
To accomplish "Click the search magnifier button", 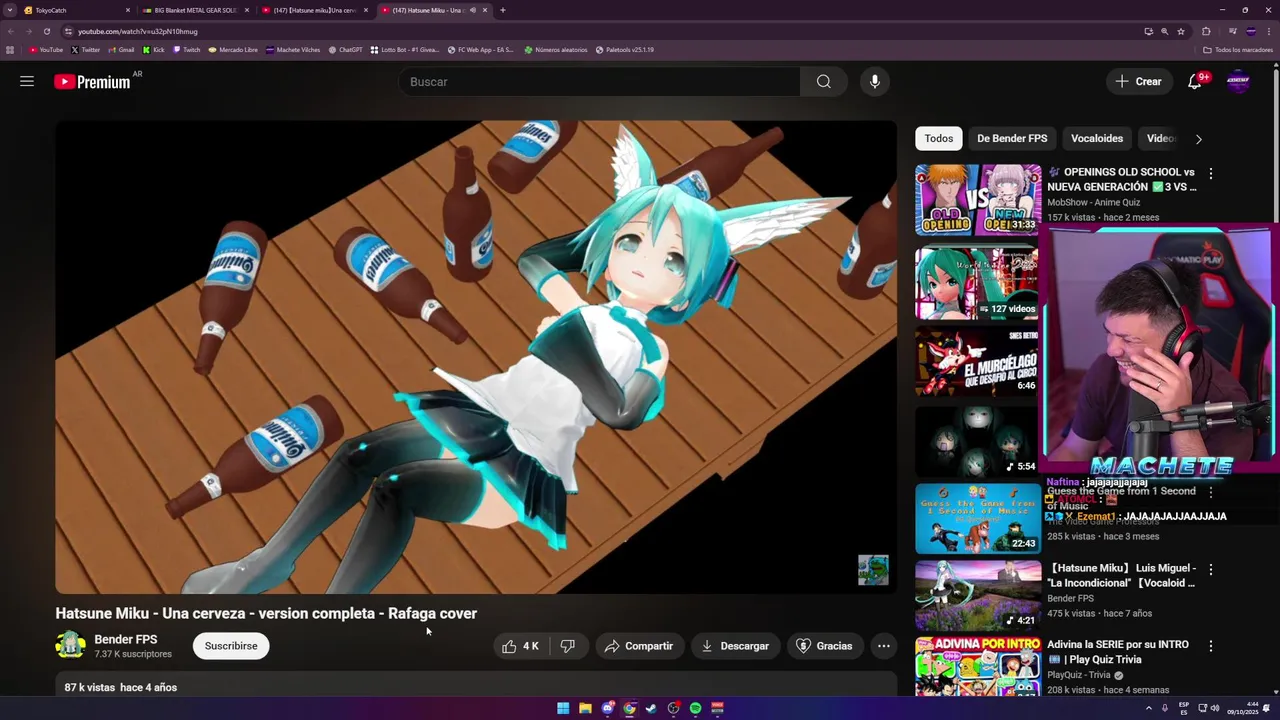I will pos(823,82).
